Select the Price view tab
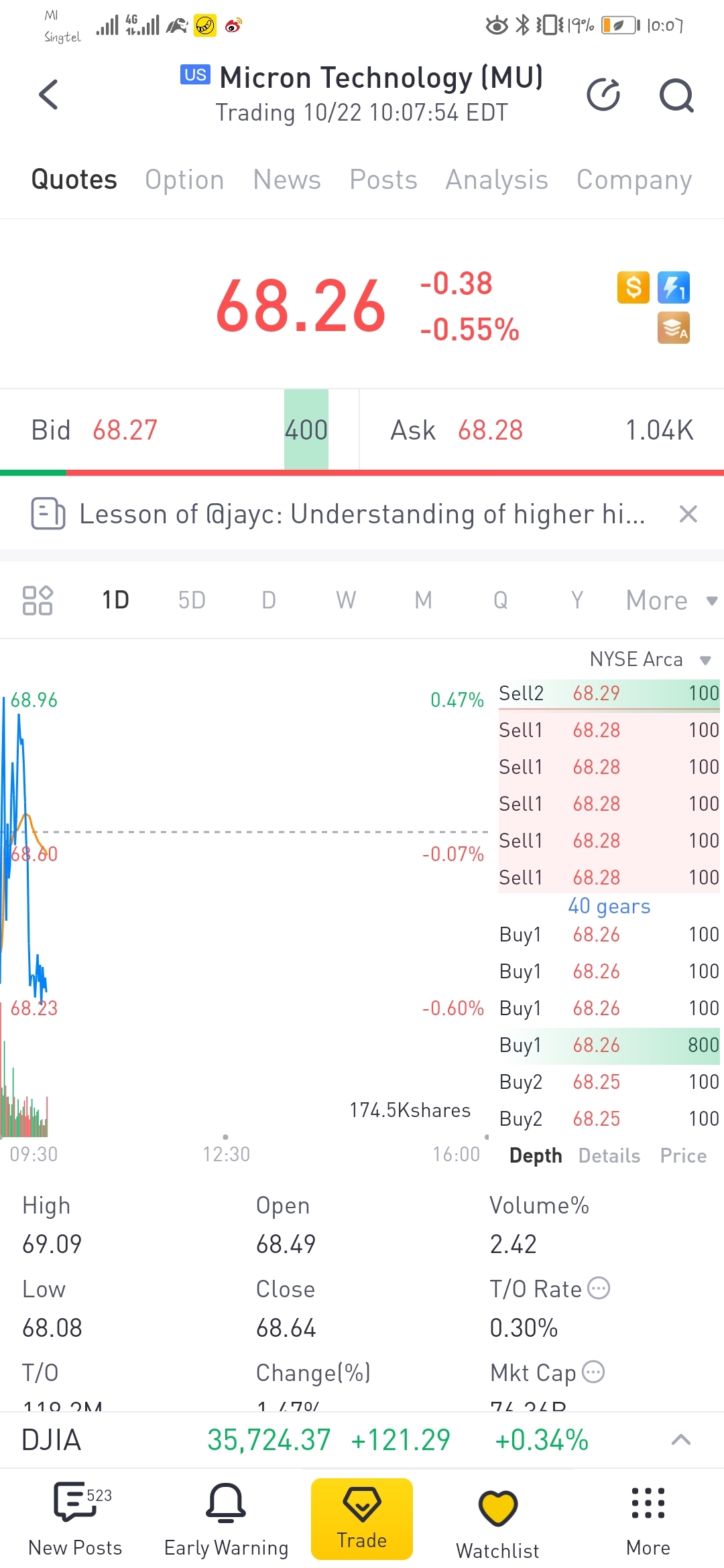The height and width of the screenshot is (1568, 724). point(683,1155)
